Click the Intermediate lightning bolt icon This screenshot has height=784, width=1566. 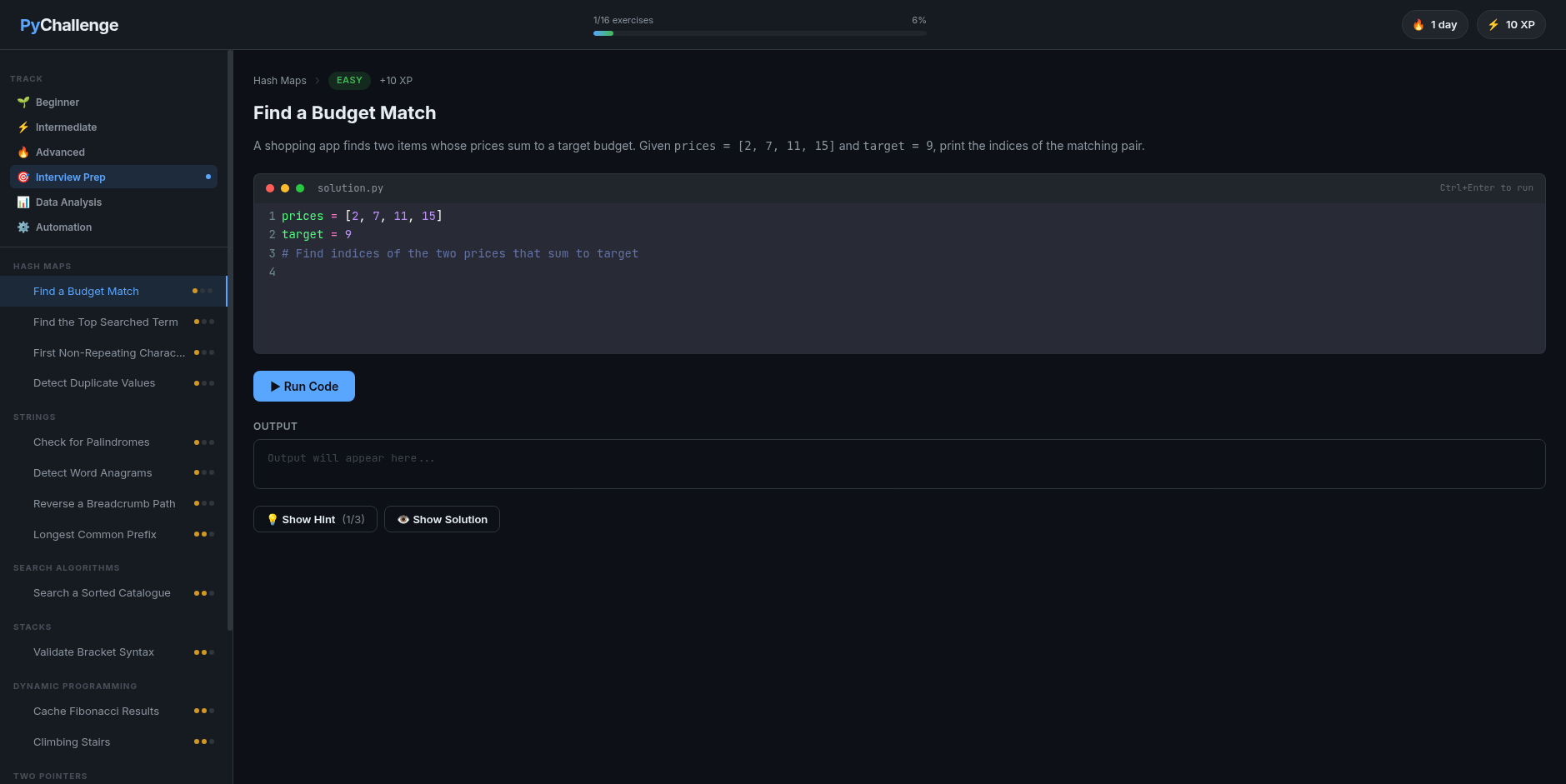tap(23, 127)
